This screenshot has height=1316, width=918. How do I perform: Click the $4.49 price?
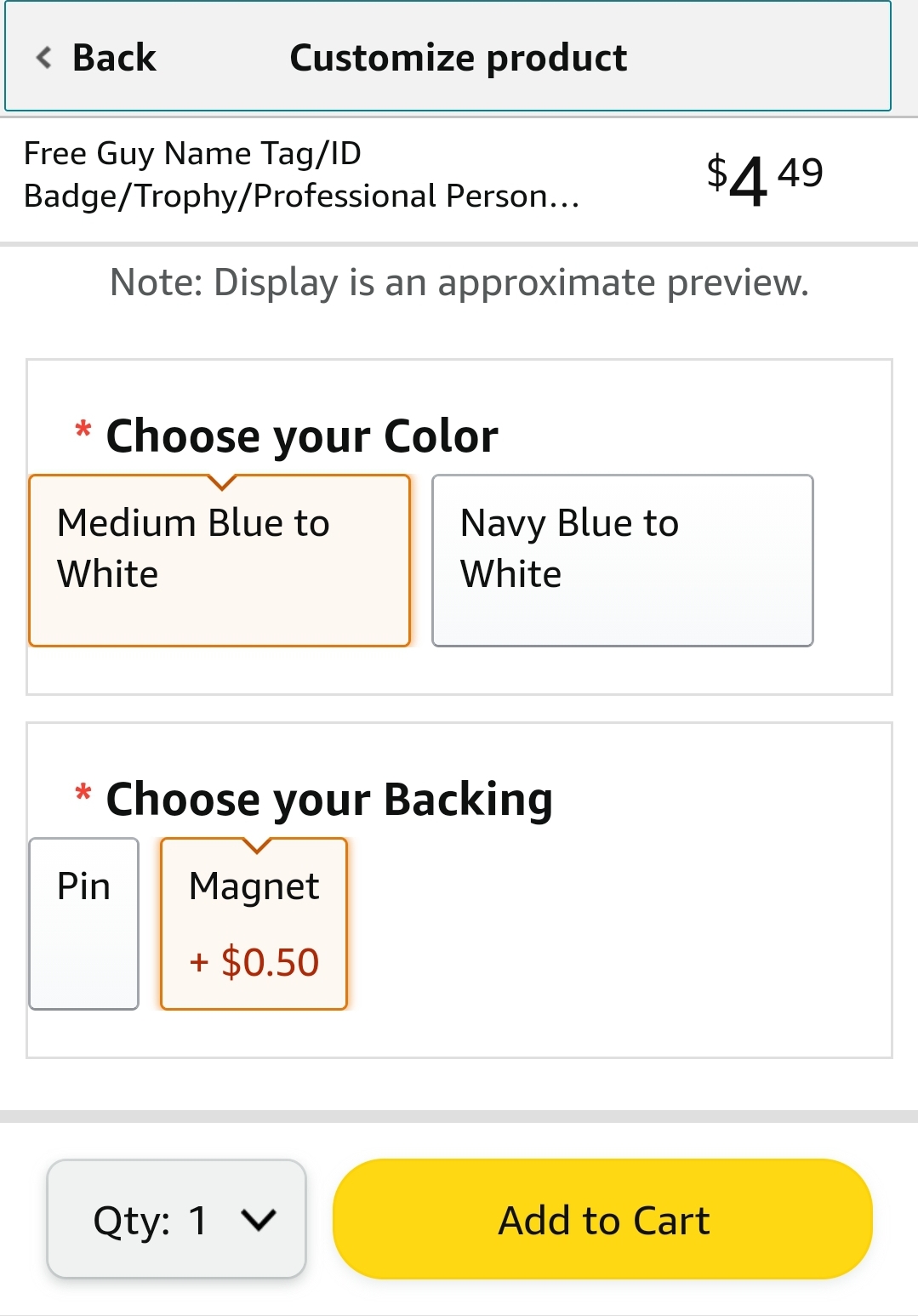[x=764, y=179]
